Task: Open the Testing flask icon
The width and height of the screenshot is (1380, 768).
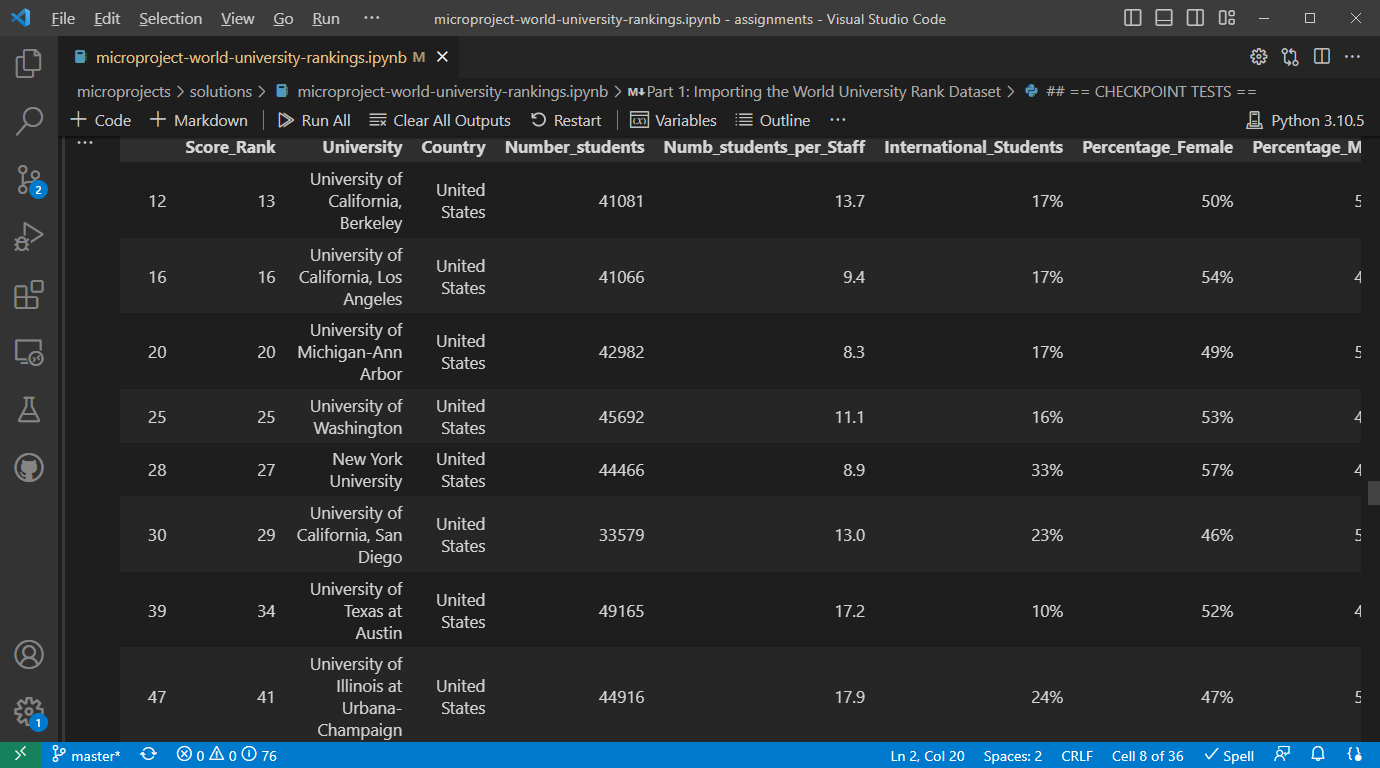Action: click(29, 409)
